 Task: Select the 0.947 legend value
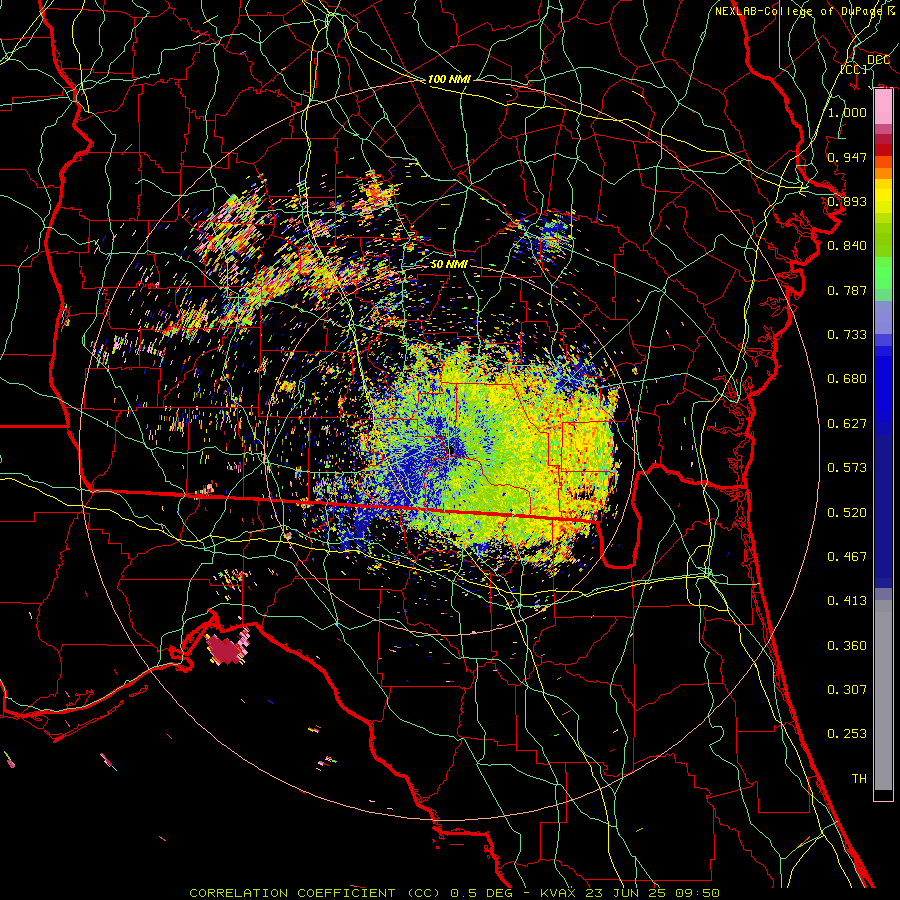[847, 157]
